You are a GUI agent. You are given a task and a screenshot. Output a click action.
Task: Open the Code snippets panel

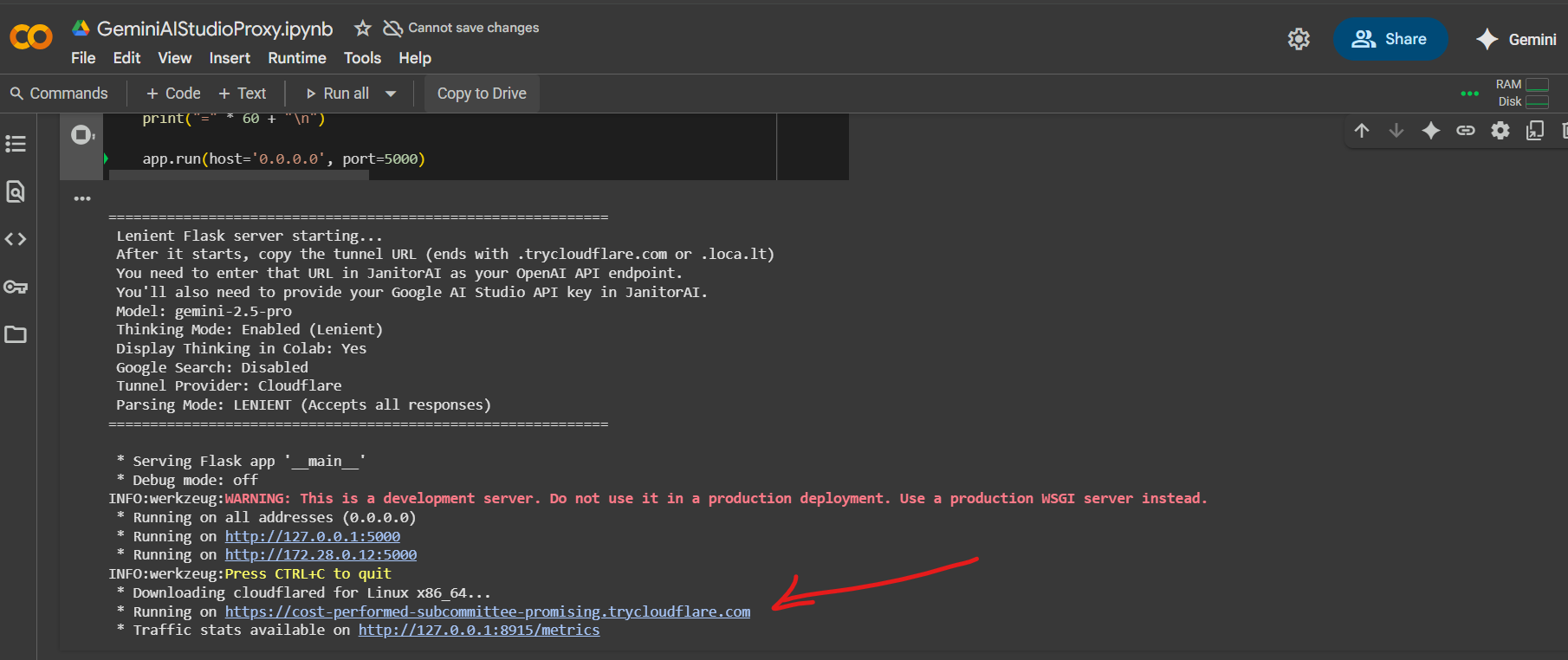click(x=16, y=239)
